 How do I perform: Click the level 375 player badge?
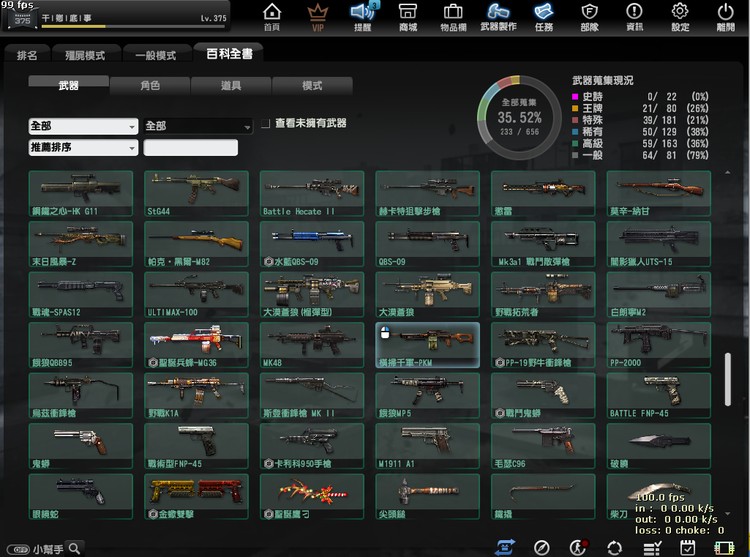pos(22,20)
